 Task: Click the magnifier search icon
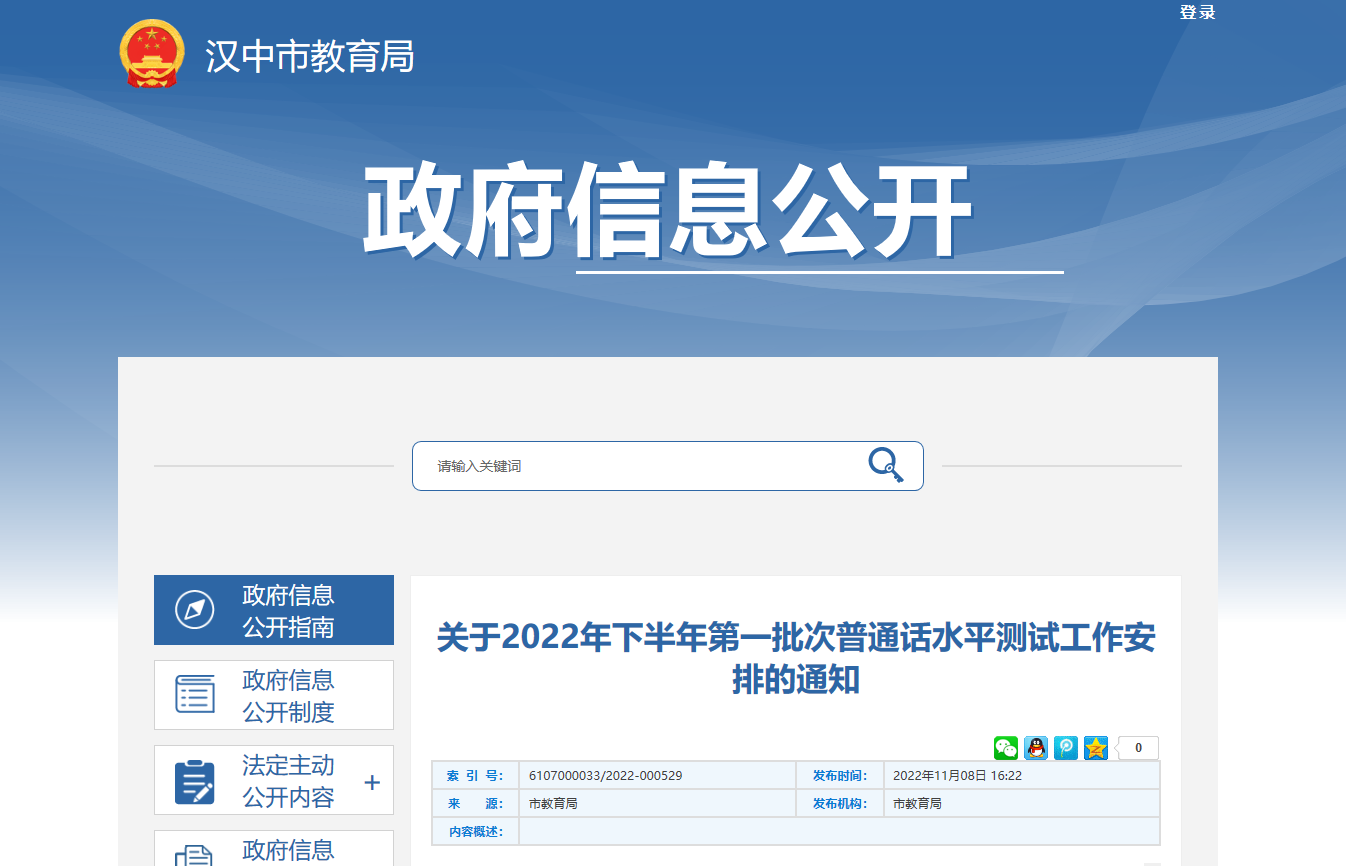click(x=885, y=465)
